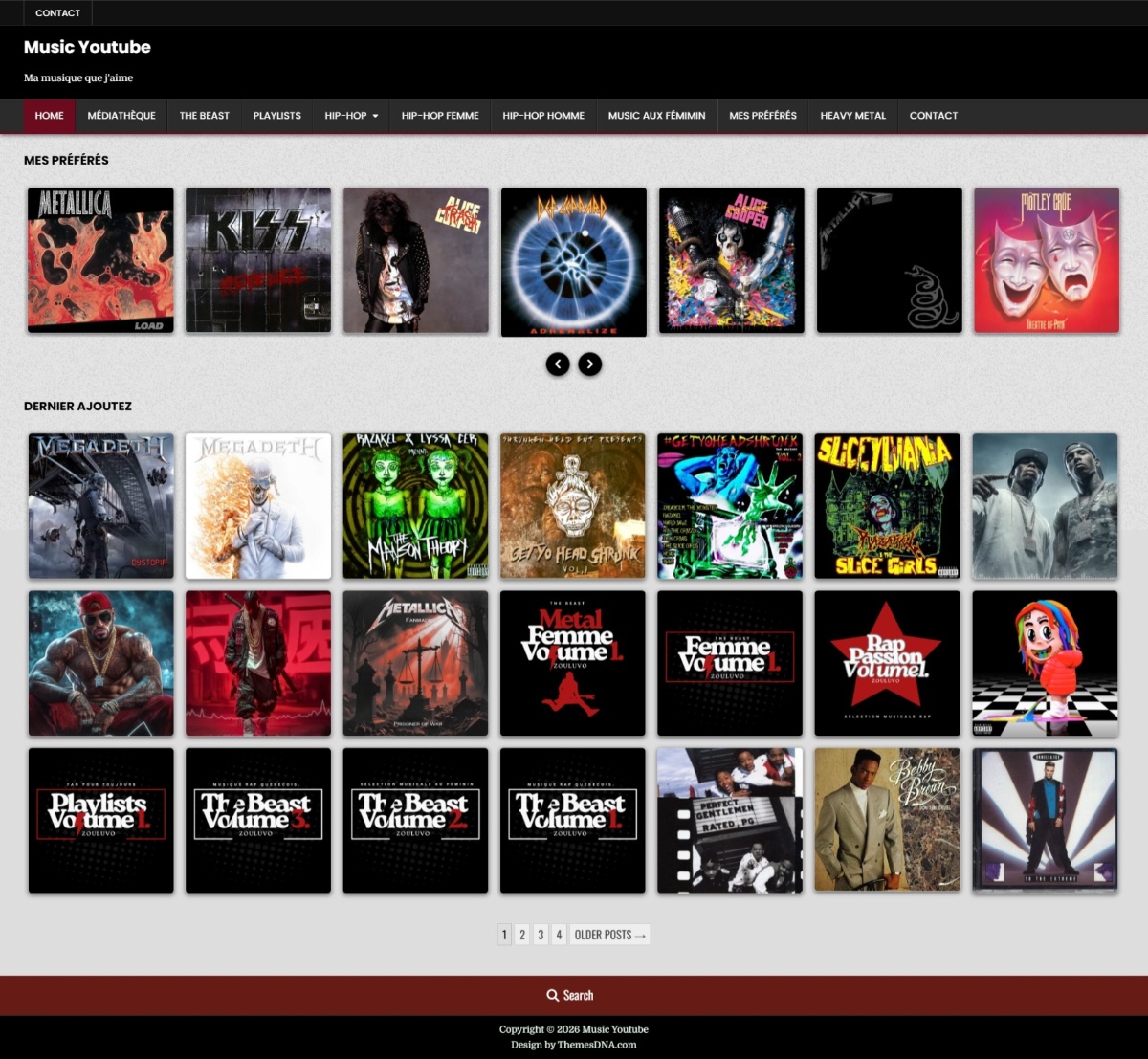Open Mes Préférés menu item

click(762, 116)
